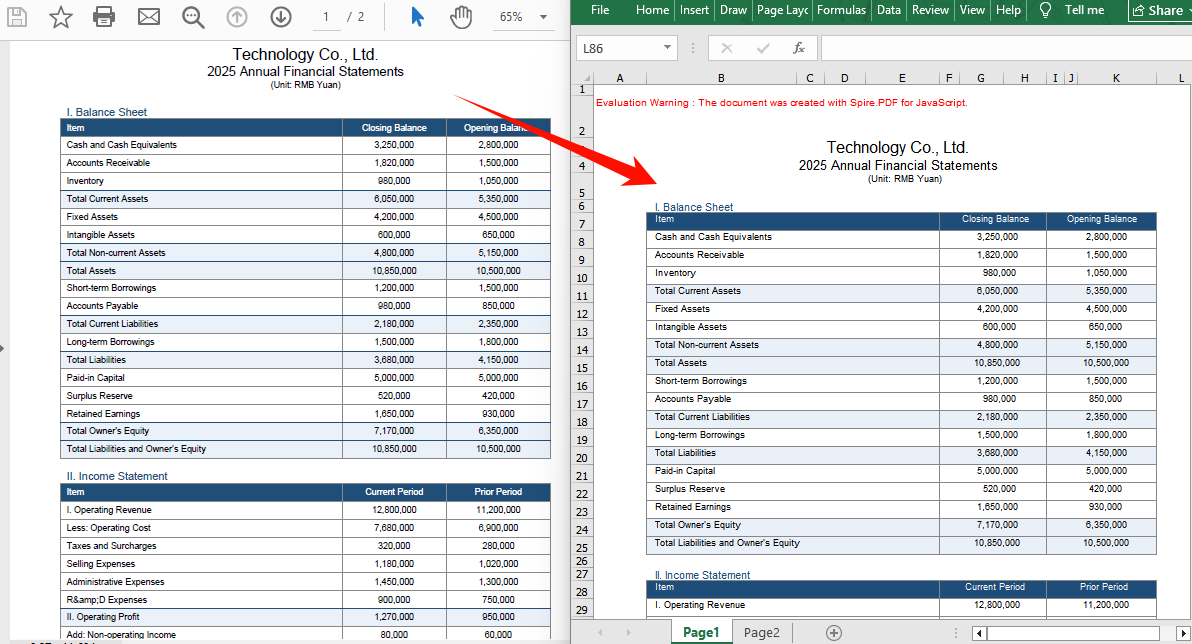Viewport: 1192px width, 644px height.
Task: Click the Excel horizontal scrollbar track
Action: point(1080,633)
